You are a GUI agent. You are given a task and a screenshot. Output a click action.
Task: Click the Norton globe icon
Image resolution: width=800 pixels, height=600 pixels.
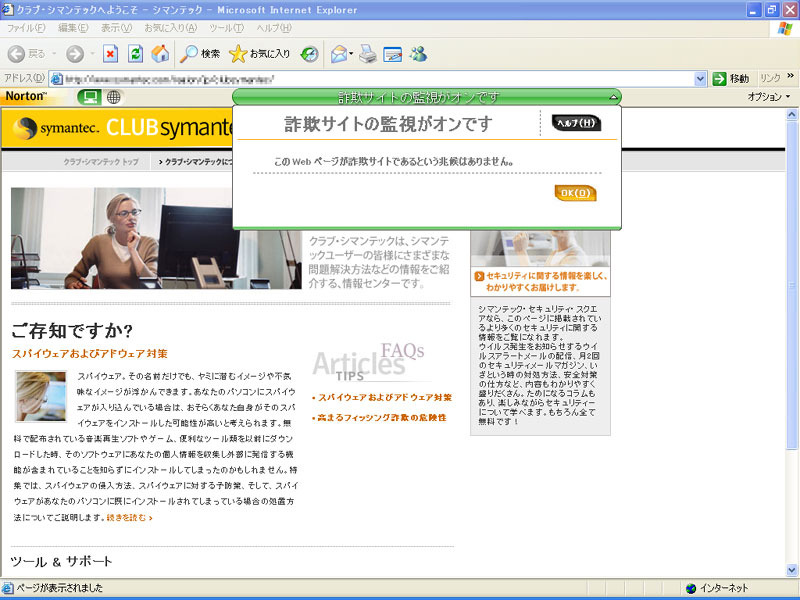click(x=113, y=97)
